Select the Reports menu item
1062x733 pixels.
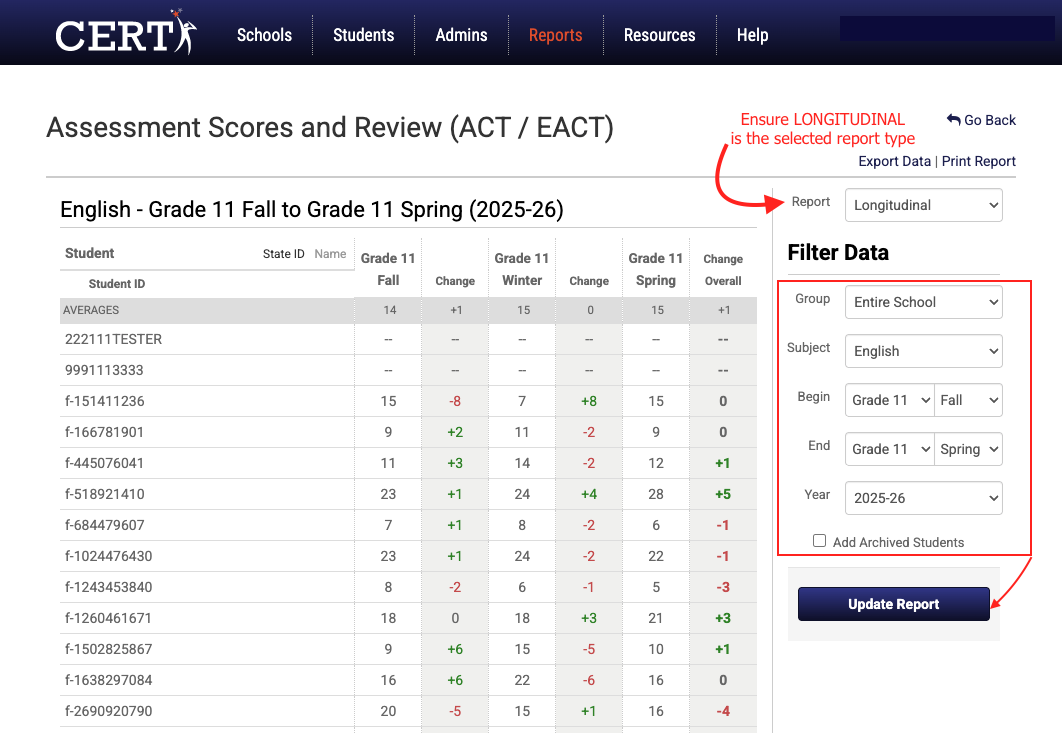click(x=555, y=35)
